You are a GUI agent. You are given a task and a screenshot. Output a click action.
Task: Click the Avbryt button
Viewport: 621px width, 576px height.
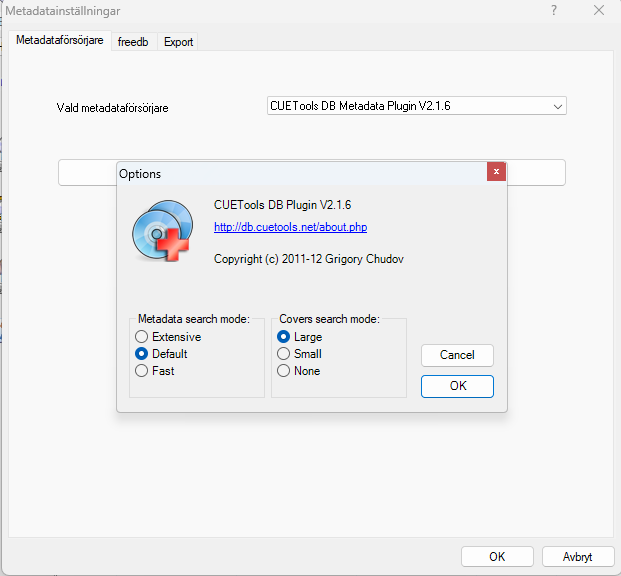[578, 557]
